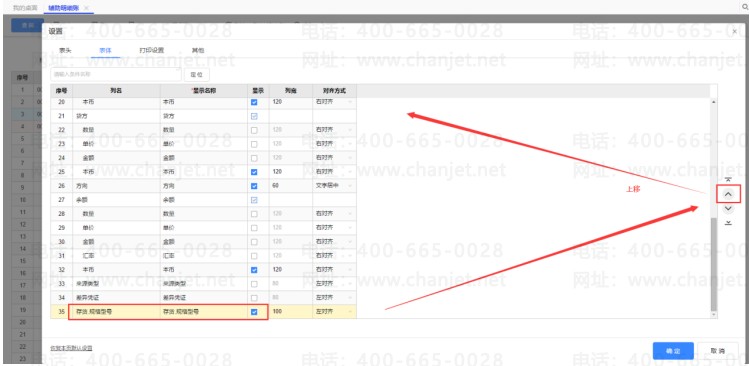Check the 显示 box in row 22 数量
Screen dimensions: 749x366
[254, 130]
